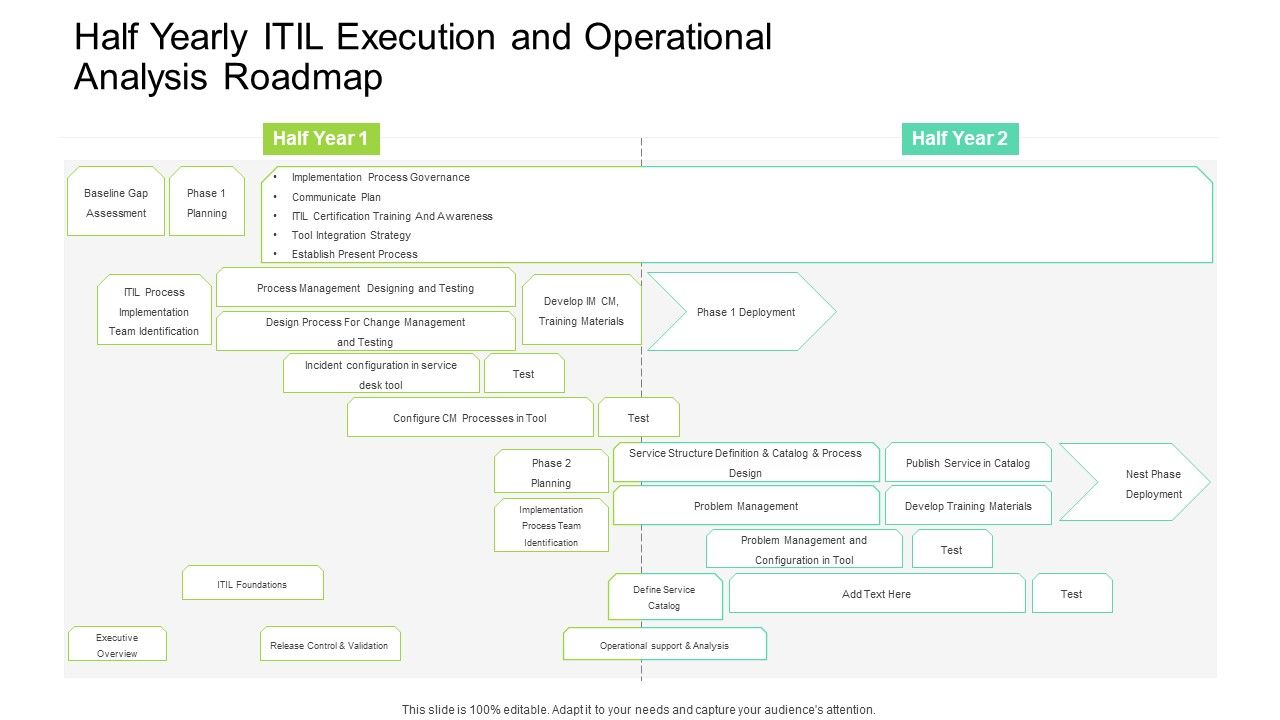
Task: Select Publish Service in Catalog box
Action: tap(968, 463)
